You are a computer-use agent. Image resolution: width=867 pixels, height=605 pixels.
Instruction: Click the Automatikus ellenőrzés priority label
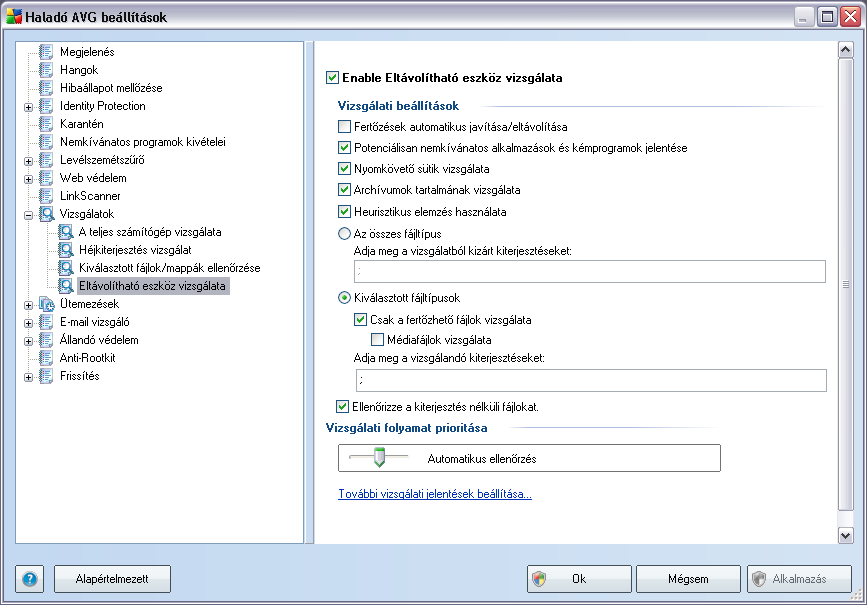pyautogui.click(x=482, y=458)
